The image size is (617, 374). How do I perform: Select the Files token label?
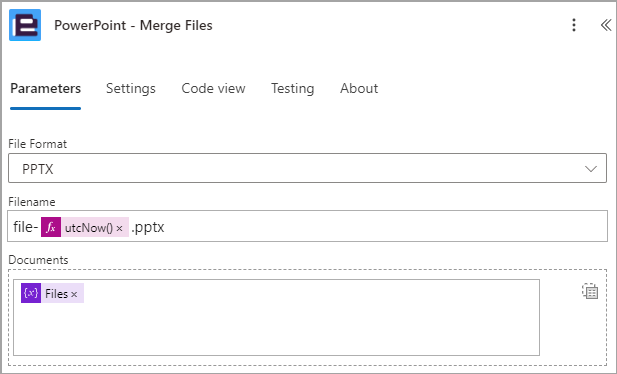coord(57,294)
